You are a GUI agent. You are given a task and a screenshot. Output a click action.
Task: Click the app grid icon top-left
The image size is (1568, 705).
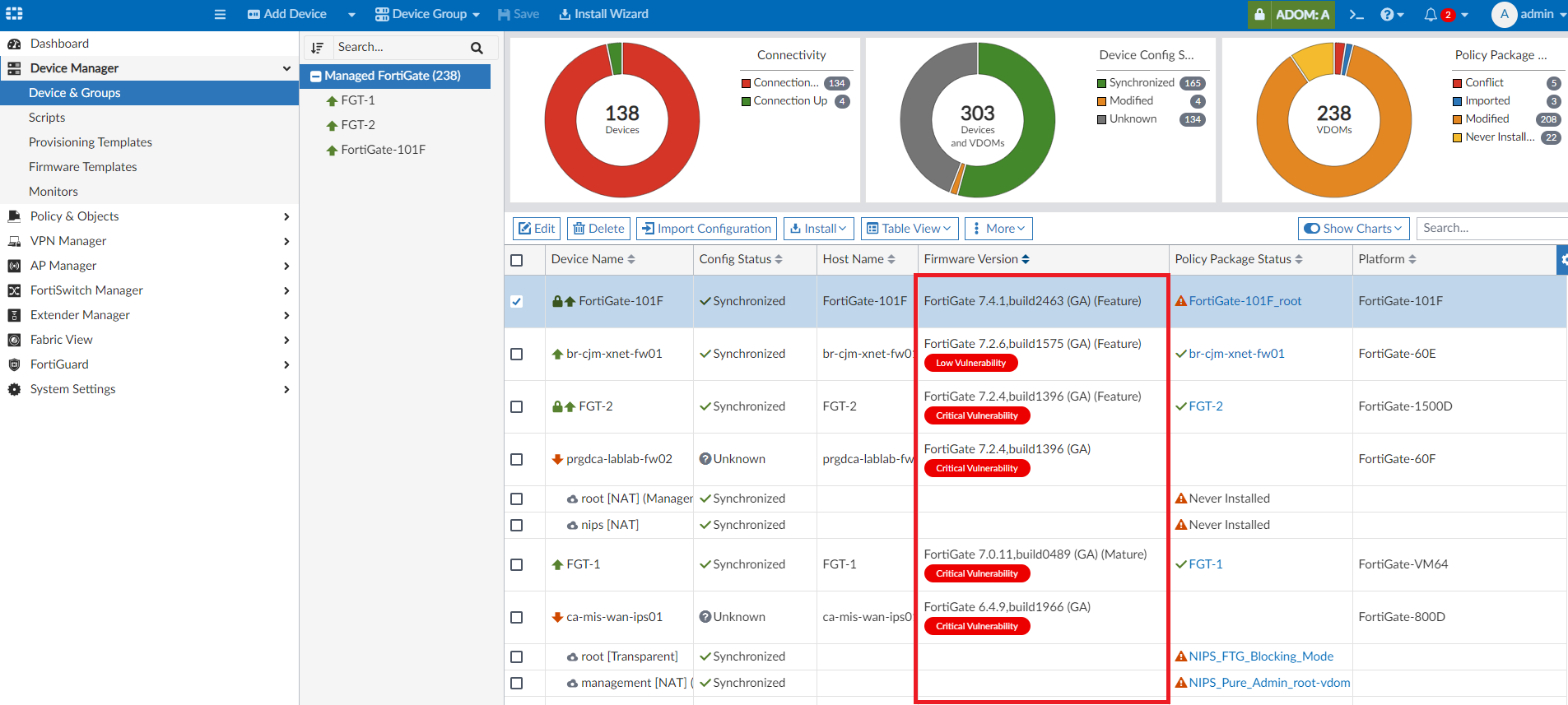[15, 14]
